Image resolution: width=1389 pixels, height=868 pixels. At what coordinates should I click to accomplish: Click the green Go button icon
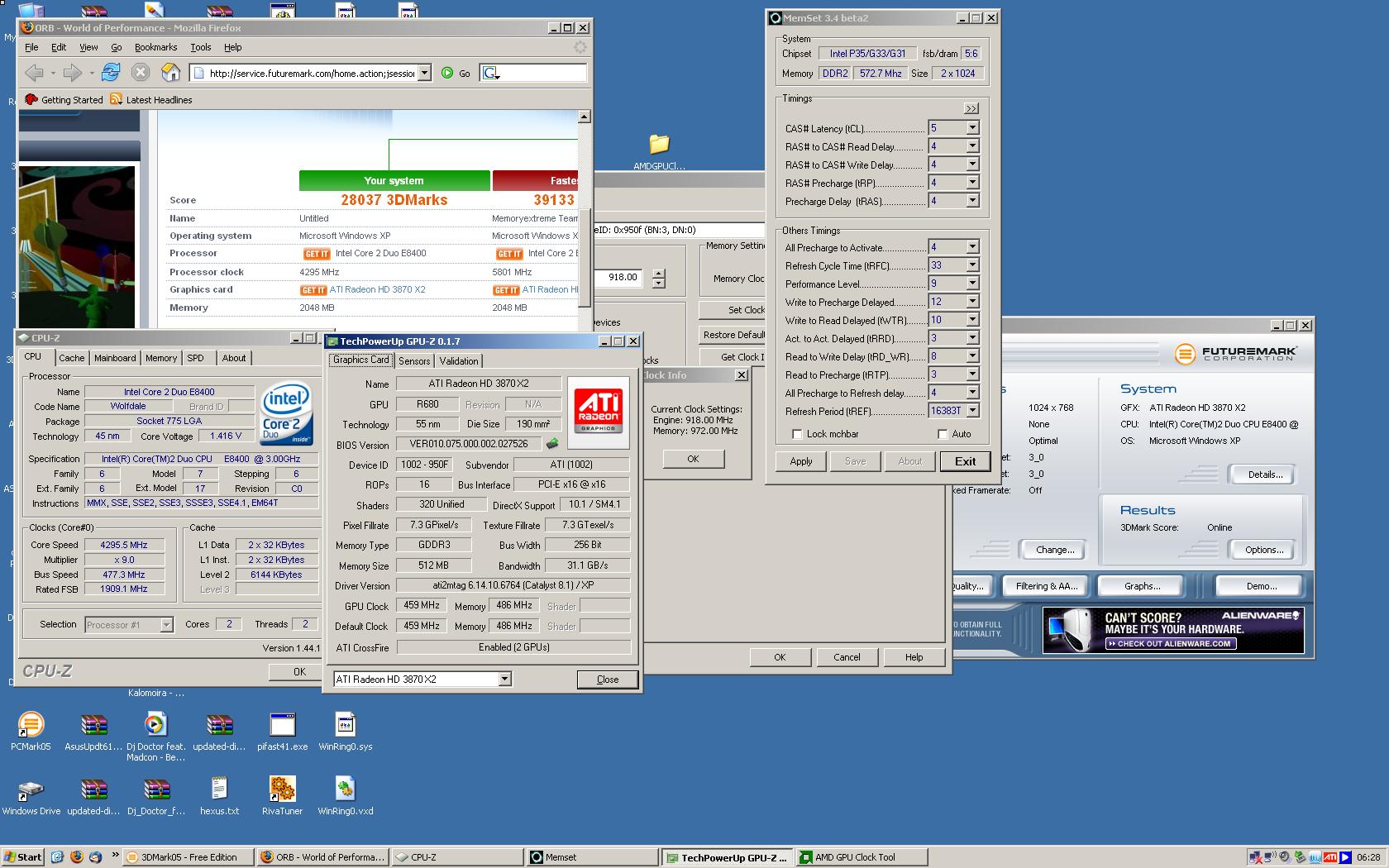[x=447, y=73]
